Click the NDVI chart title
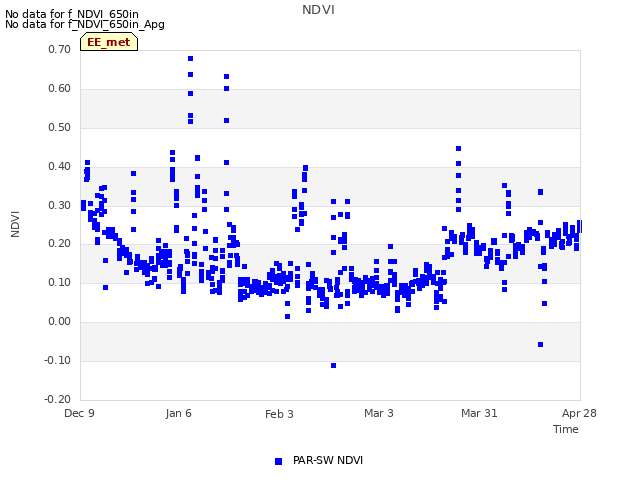This screenshot has width=640, height=480. click(x=318, y=10)
